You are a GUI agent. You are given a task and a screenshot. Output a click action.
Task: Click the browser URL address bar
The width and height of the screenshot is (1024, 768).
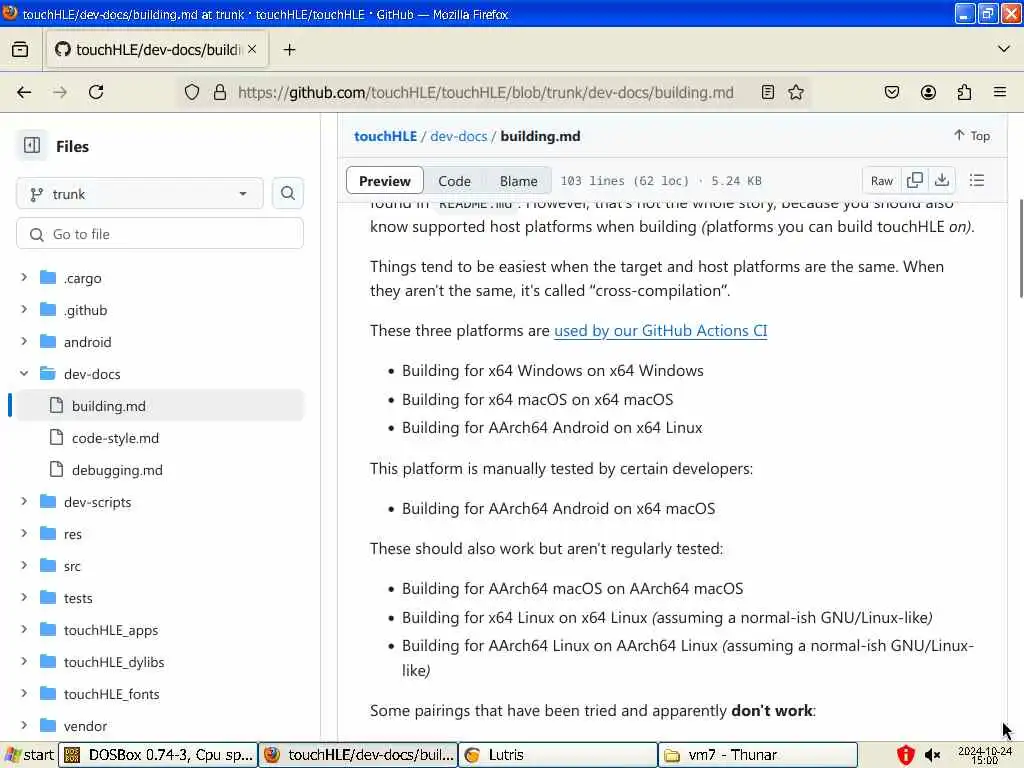[485, 92]
